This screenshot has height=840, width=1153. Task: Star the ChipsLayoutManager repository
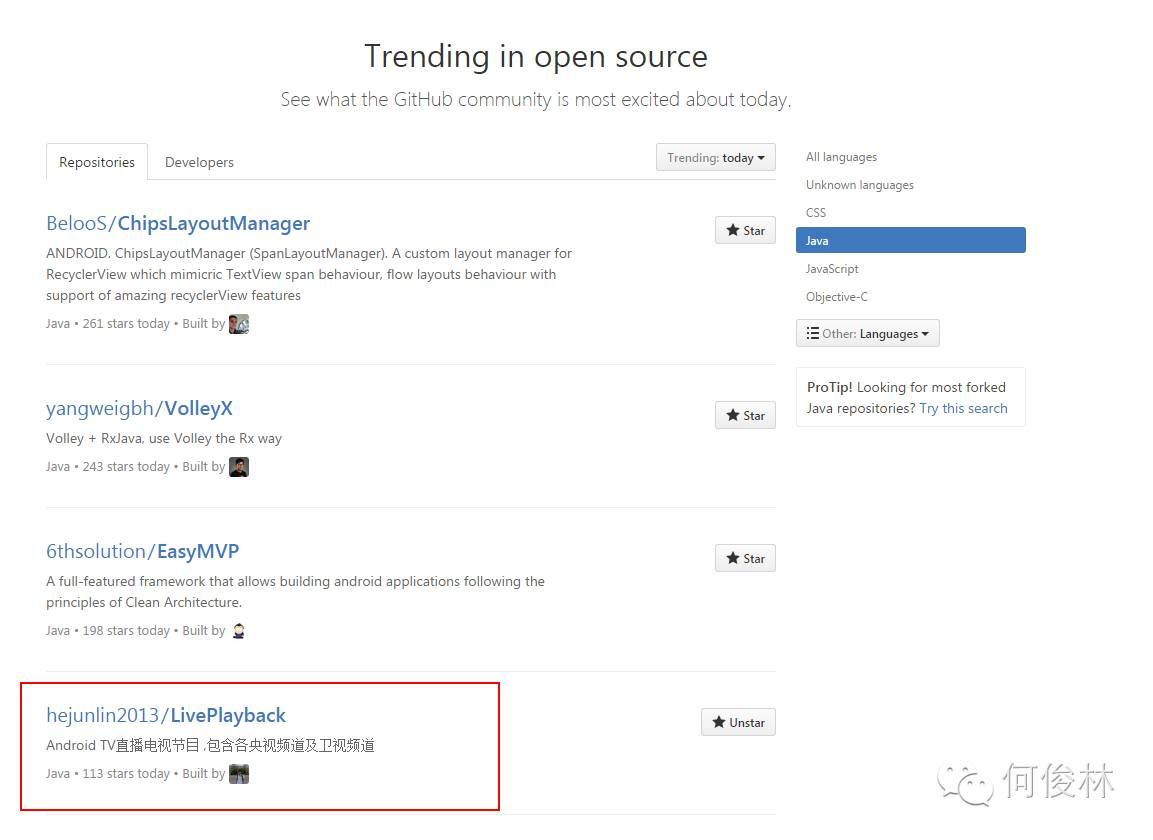745,230
